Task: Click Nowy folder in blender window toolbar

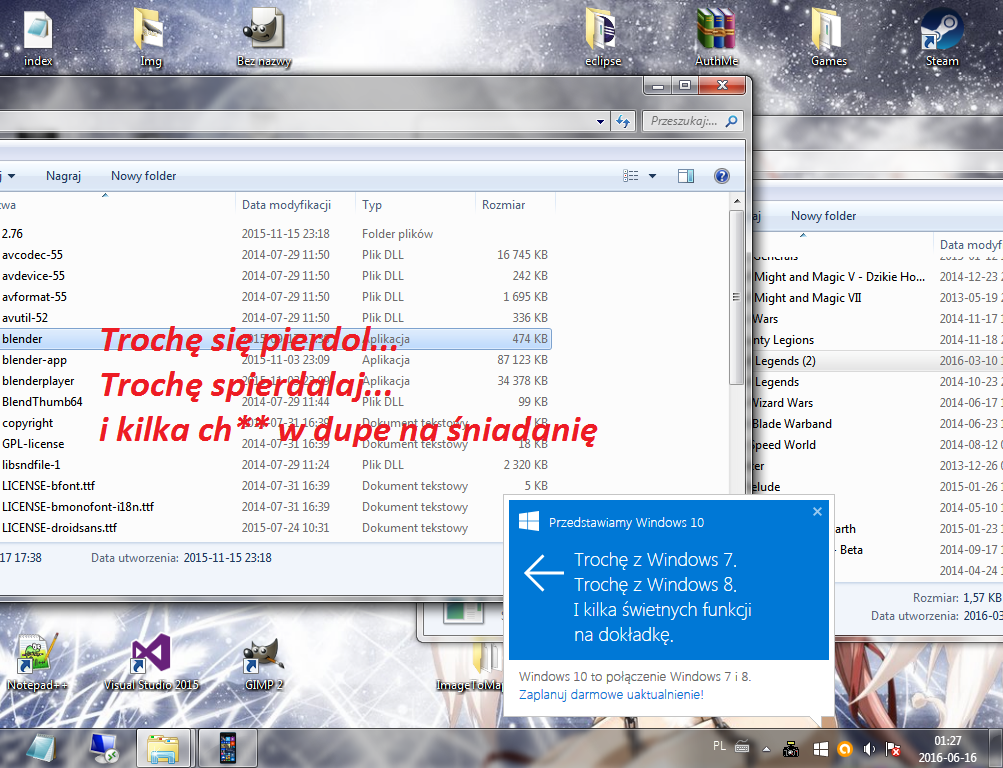Action: point(143,176)
